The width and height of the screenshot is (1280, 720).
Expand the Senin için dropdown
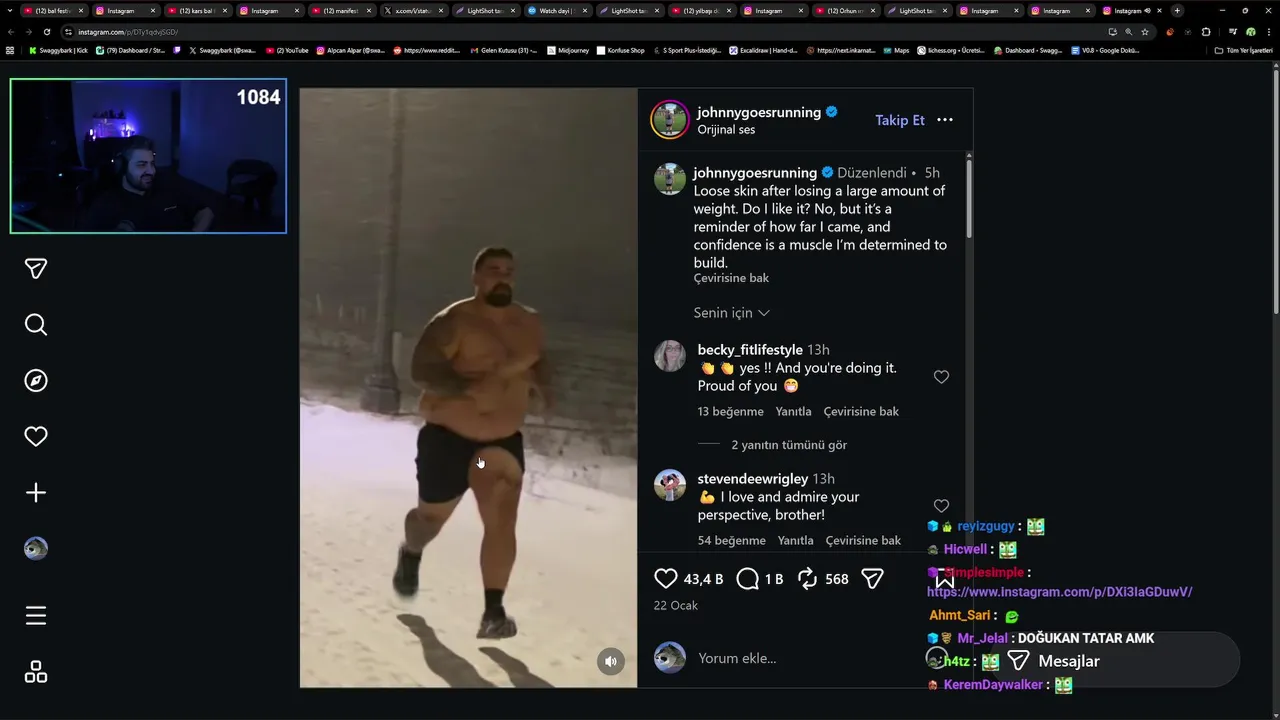point(732,313)
